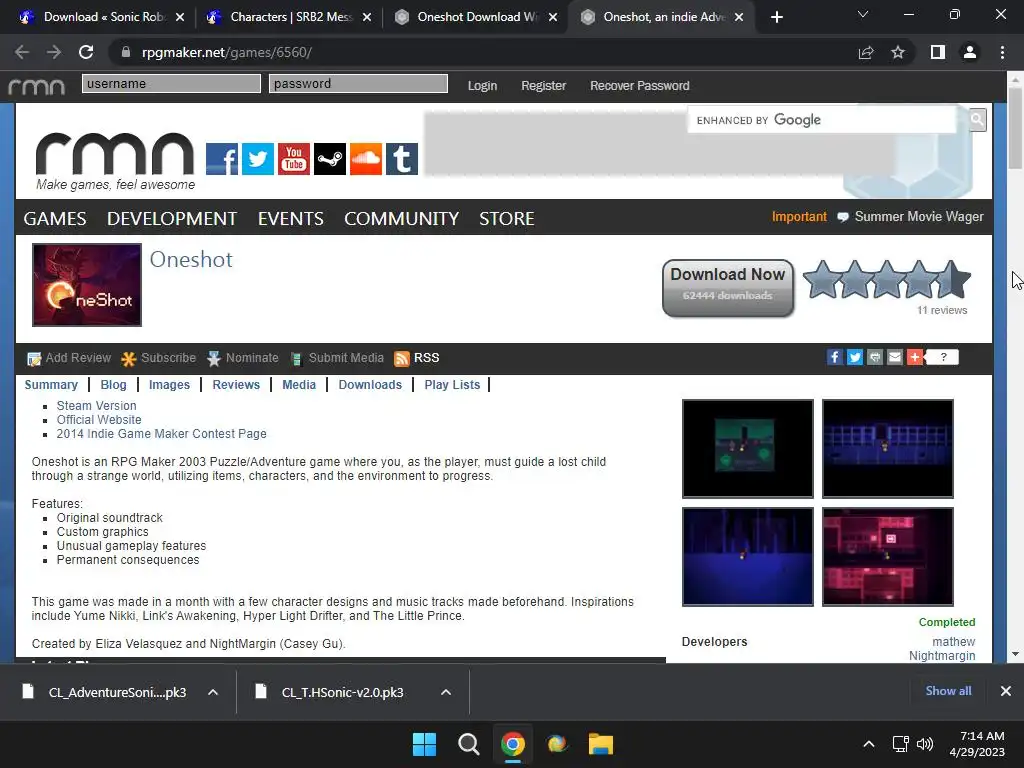Click the RSS feed icon

tap(402, 358)
